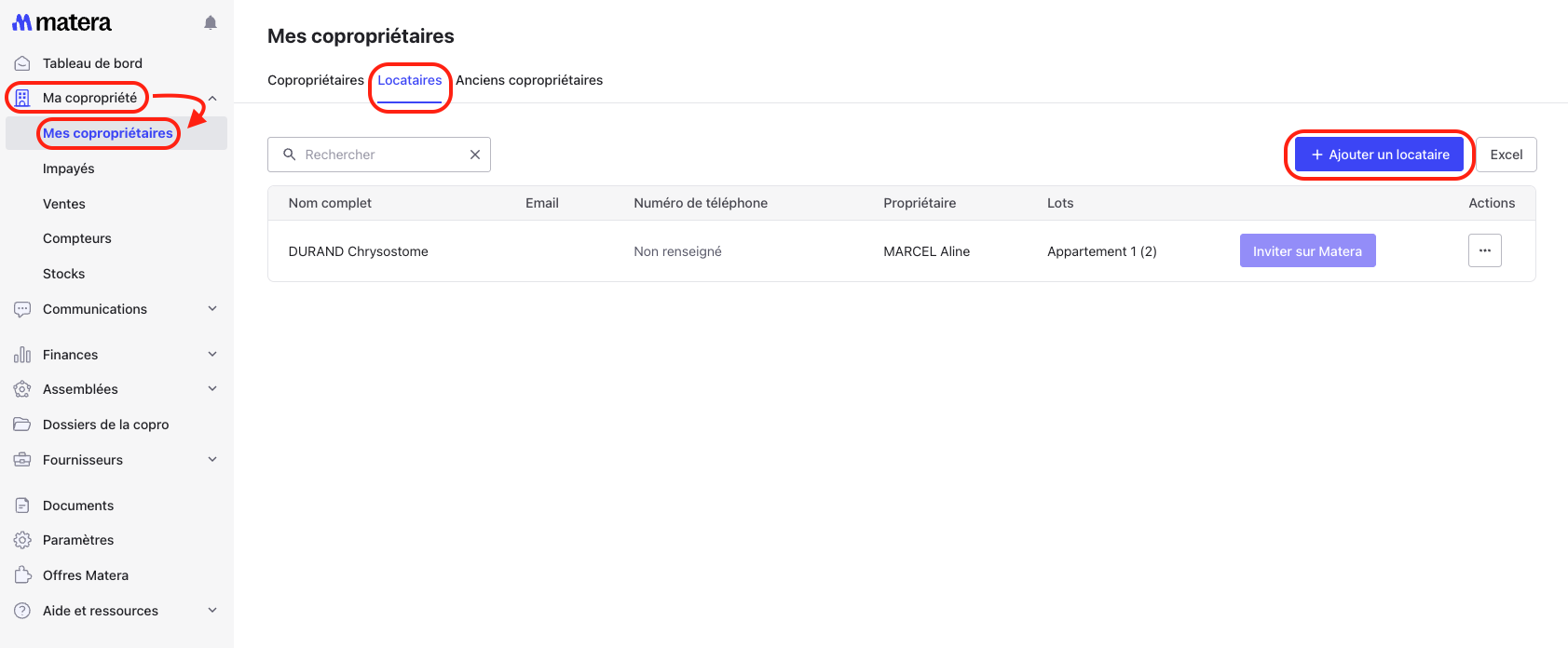Open the Anciens copropriétaires tab
Screen dimensions: 1568x648
point(529,80)
